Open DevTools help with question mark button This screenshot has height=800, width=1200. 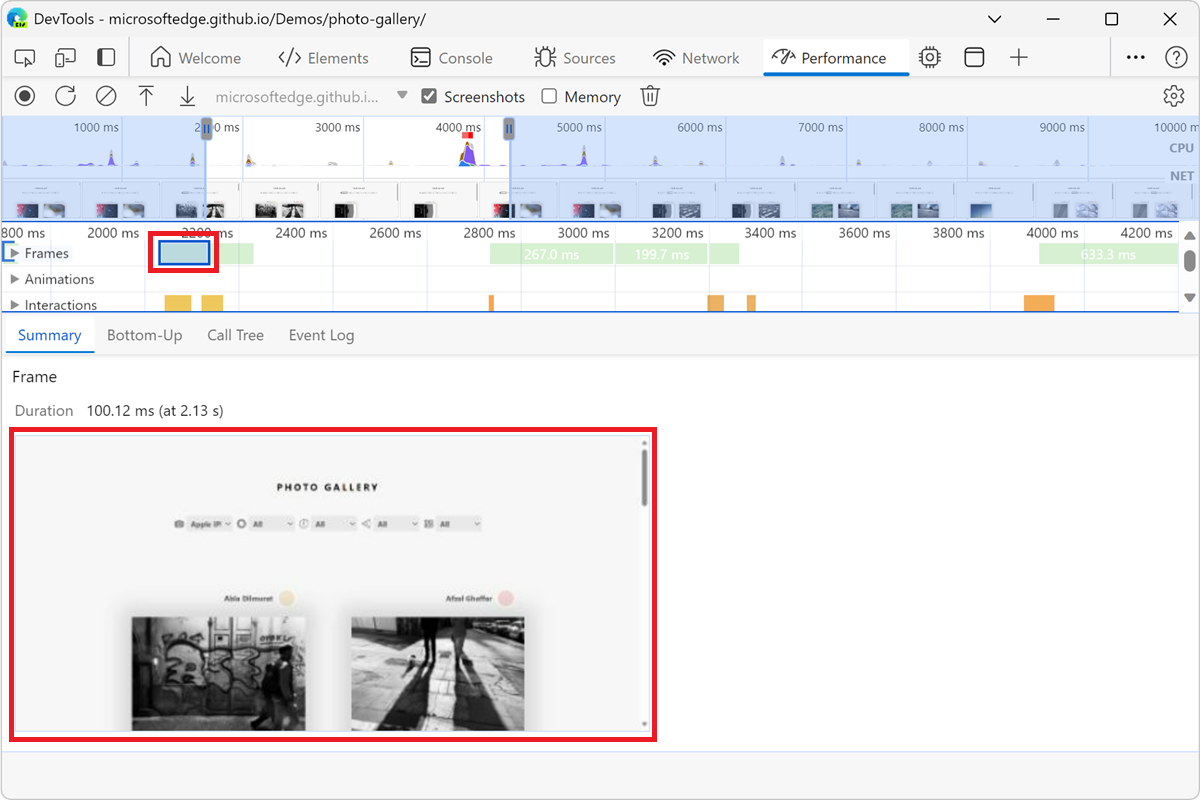(1176, 57)
